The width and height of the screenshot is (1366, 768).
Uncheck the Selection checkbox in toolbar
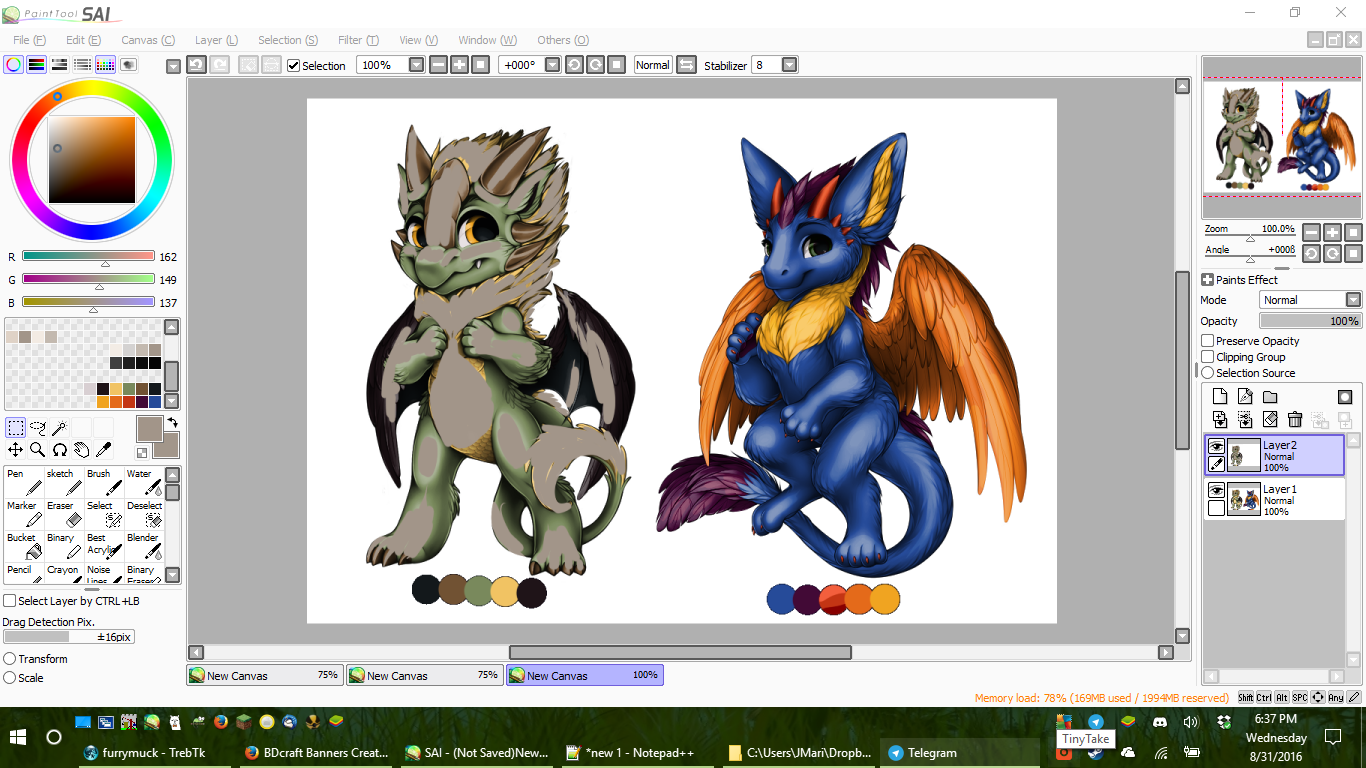293,66
